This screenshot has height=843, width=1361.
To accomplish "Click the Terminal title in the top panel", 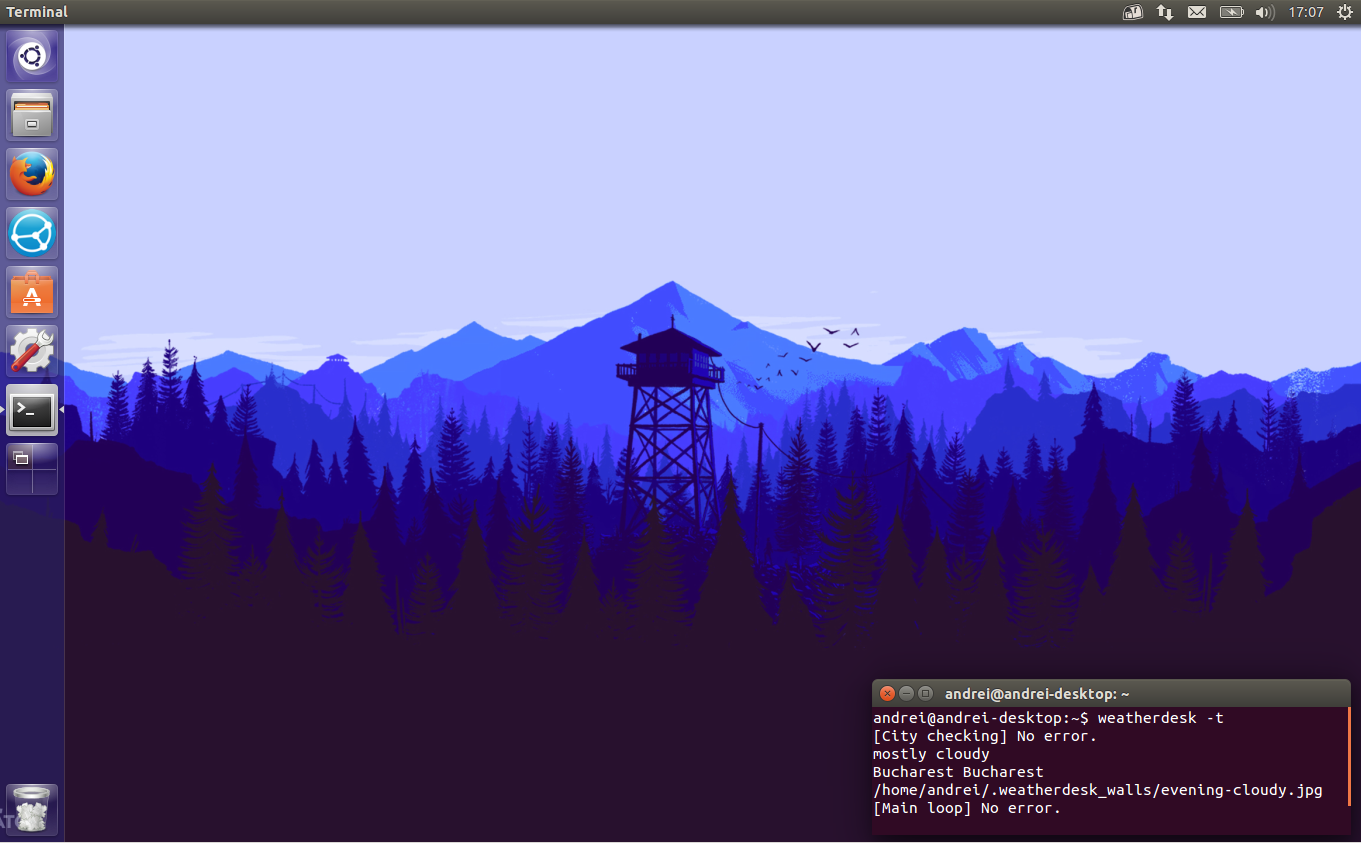I will click(37, 12).
